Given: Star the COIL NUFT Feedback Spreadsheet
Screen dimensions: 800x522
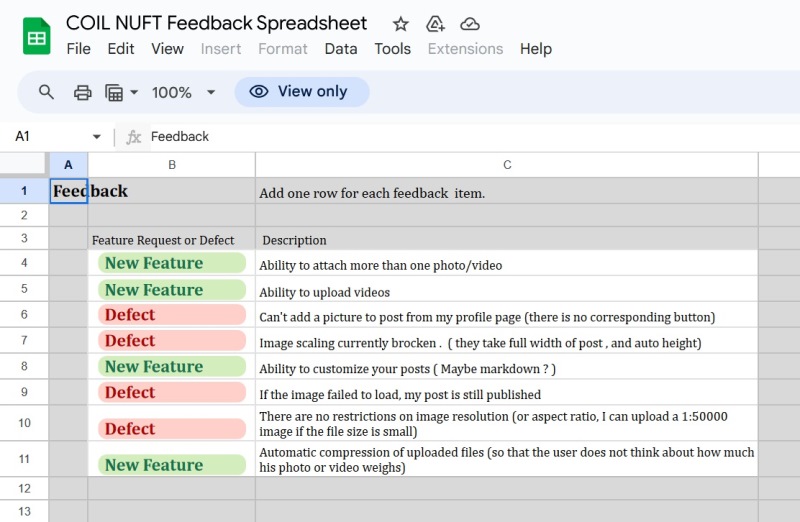Looking at the screenshot, I should (400, 24).
